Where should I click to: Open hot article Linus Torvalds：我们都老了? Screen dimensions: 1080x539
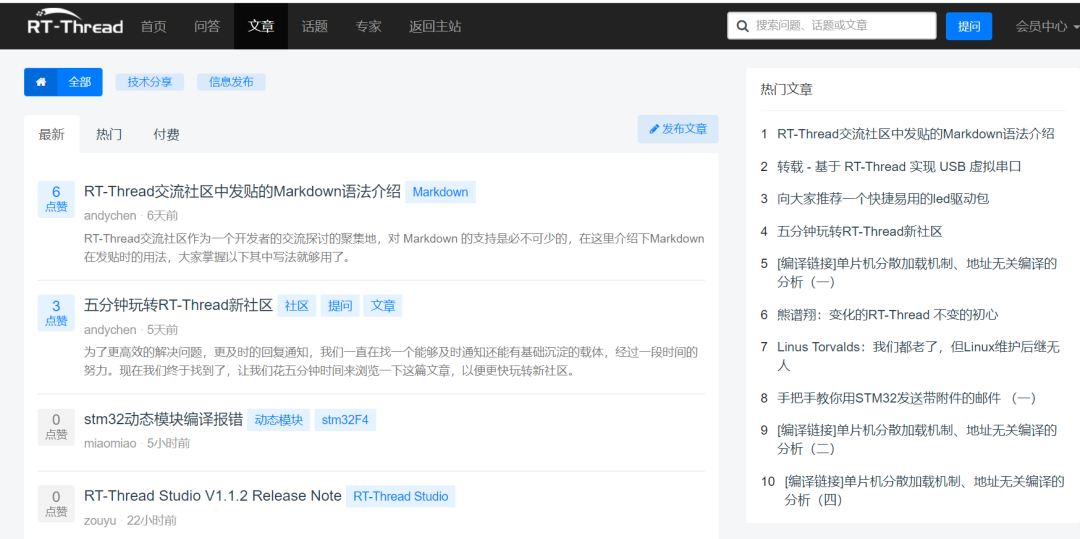point(918,356)
